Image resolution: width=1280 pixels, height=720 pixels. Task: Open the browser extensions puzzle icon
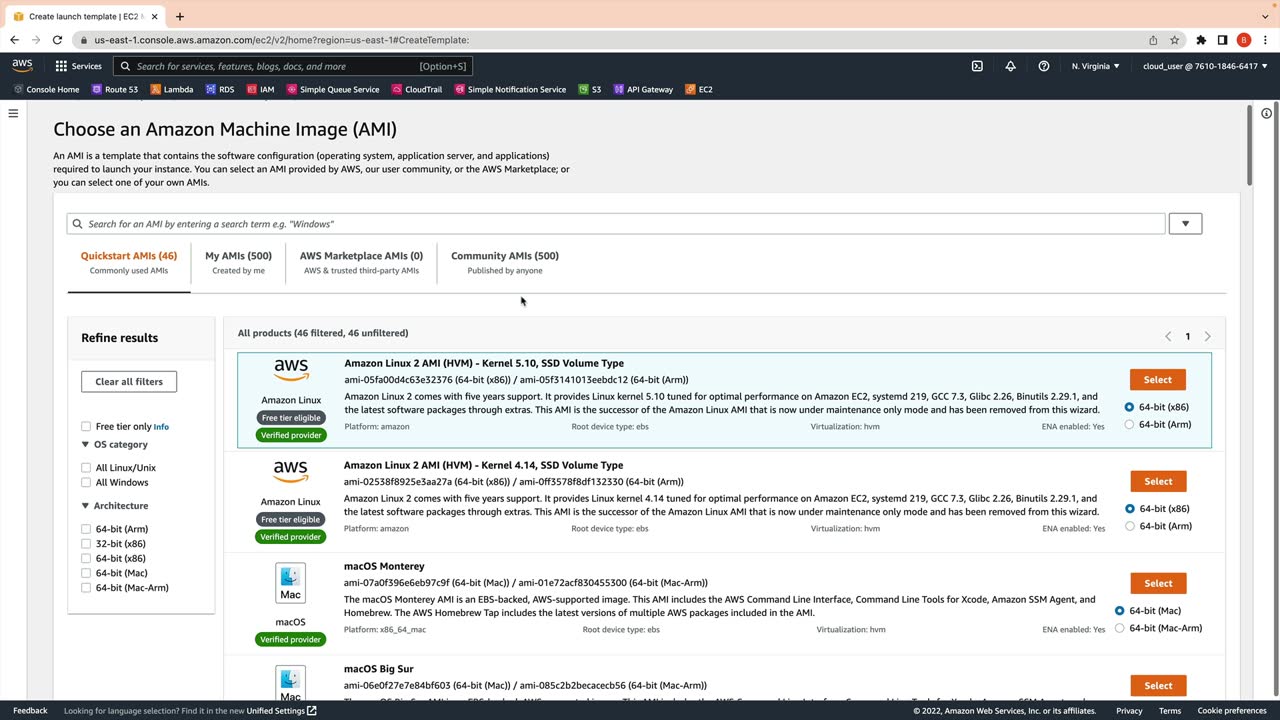(x=1201, y=40)
